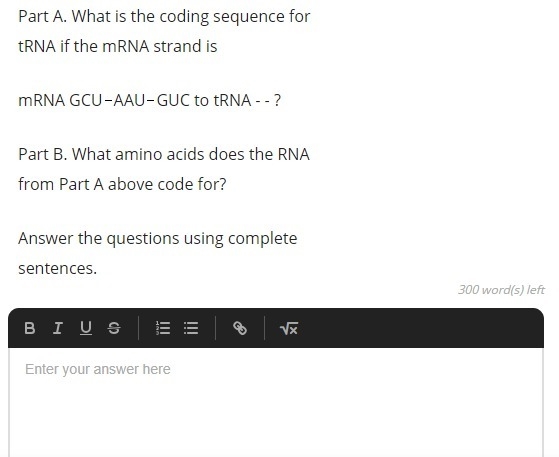Toggle bold formatting in the answer editor
The image size is (559, 457).
[30, 328]
